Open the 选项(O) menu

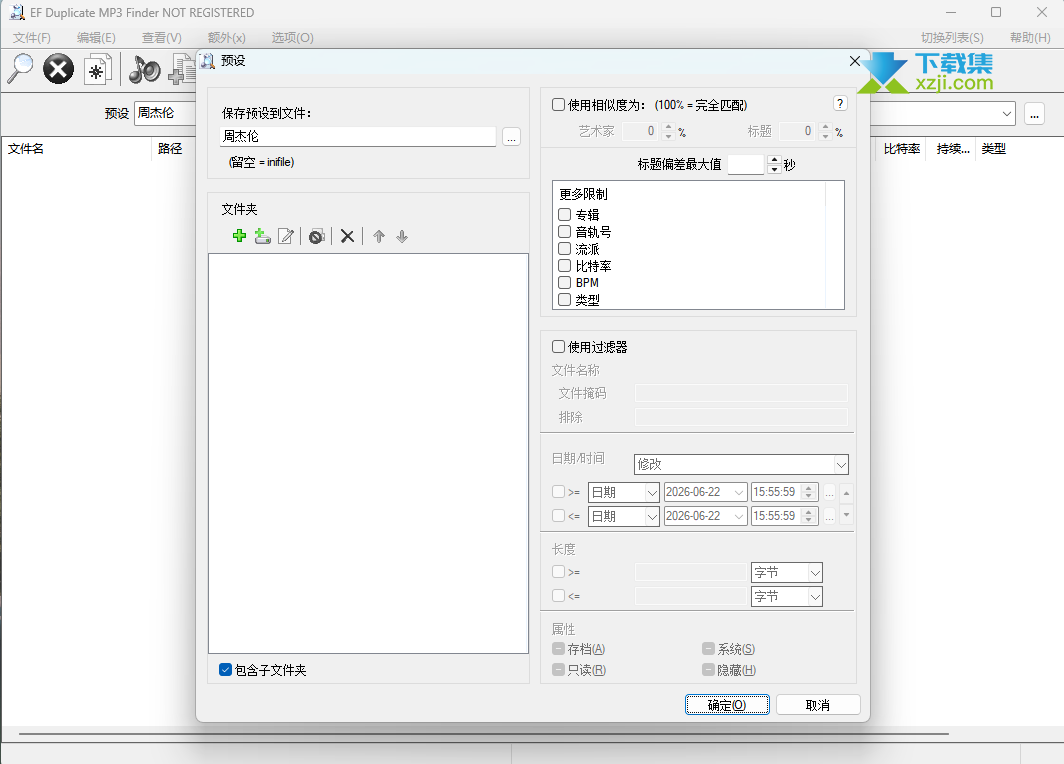click(x=292, y=38)
